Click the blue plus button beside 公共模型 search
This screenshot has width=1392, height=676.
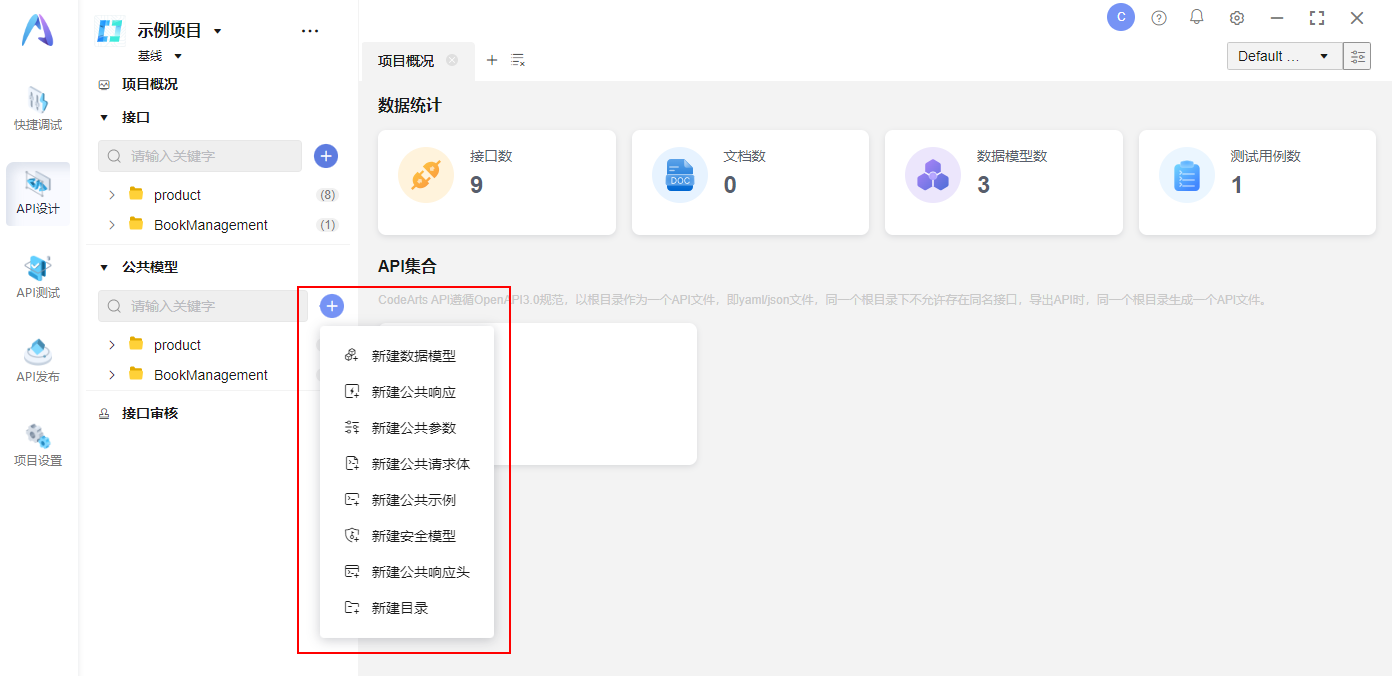332,306
